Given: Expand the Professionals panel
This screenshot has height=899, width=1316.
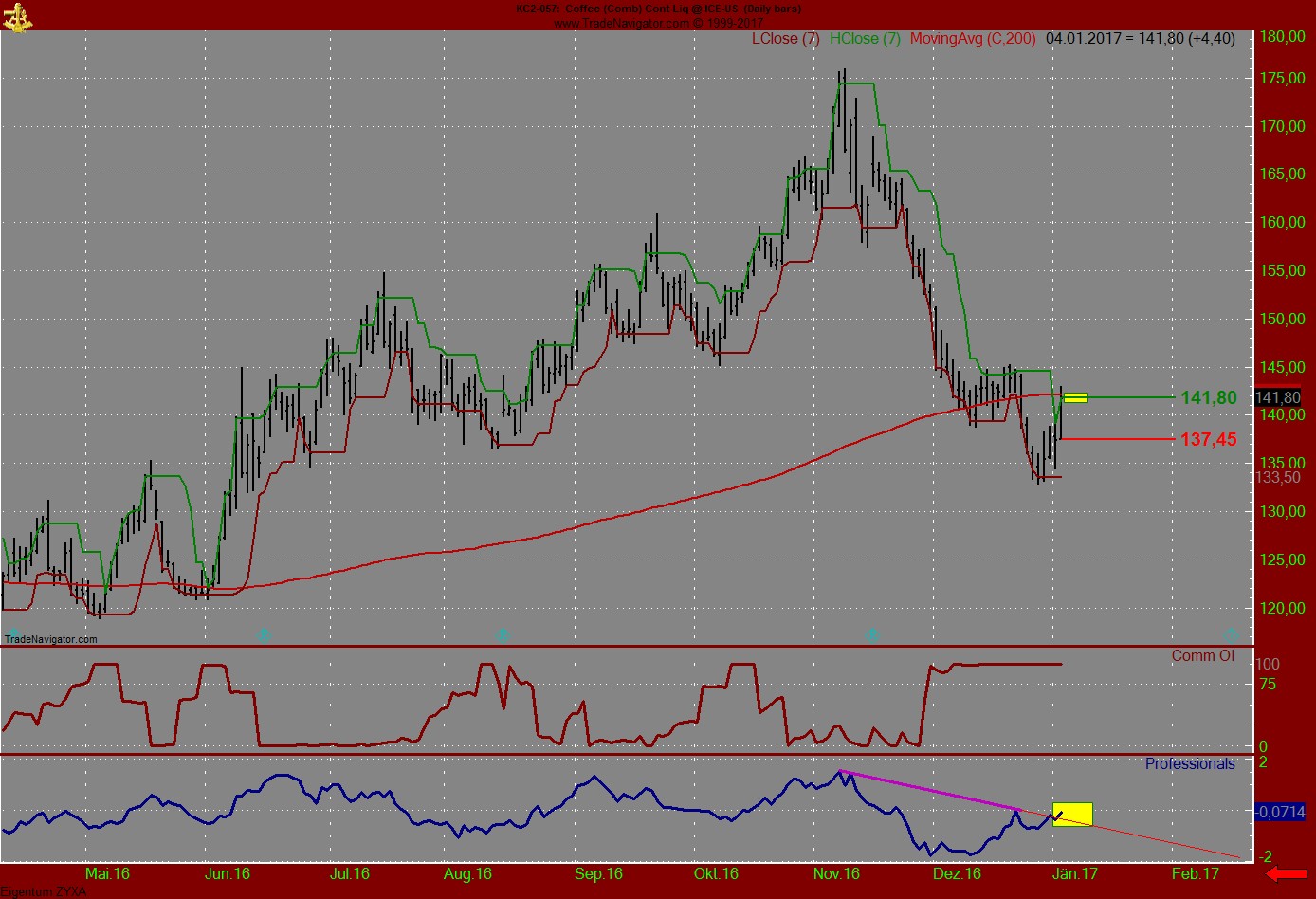Looking at the screenshot, I should [x=1192, y=764].
